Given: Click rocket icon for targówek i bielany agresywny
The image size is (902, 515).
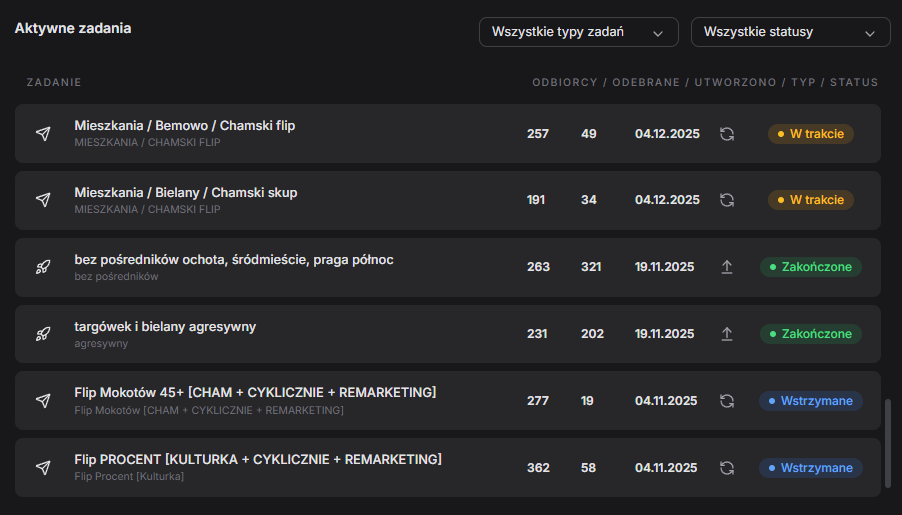Looking at the screenshot, I should coord(43,334).
